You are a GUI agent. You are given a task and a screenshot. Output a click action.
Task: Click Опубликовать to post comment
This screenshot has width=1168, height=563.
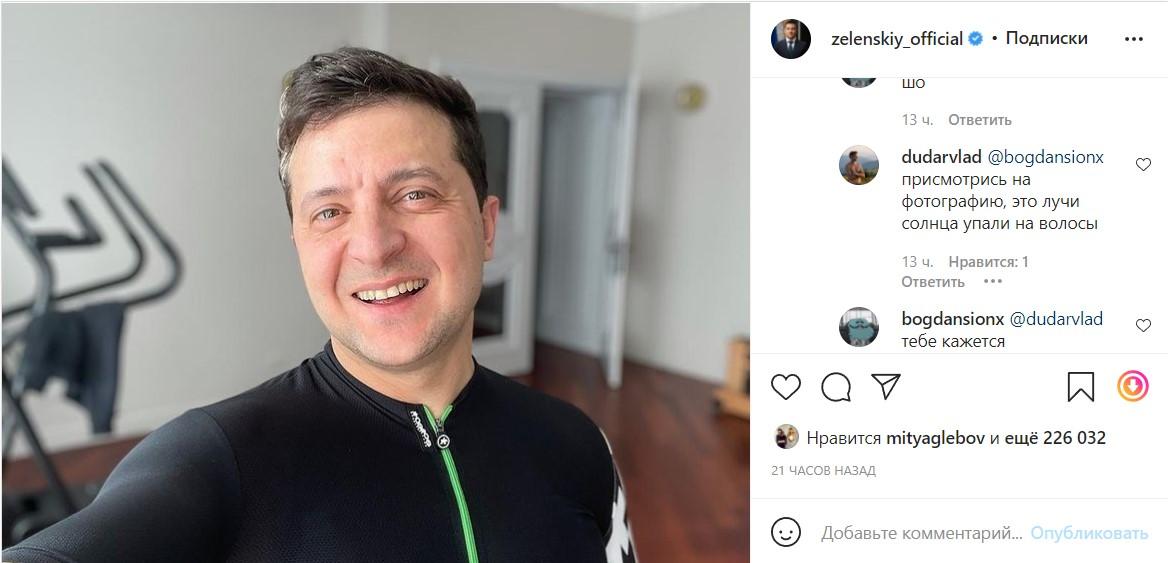tap(1089, 533)
